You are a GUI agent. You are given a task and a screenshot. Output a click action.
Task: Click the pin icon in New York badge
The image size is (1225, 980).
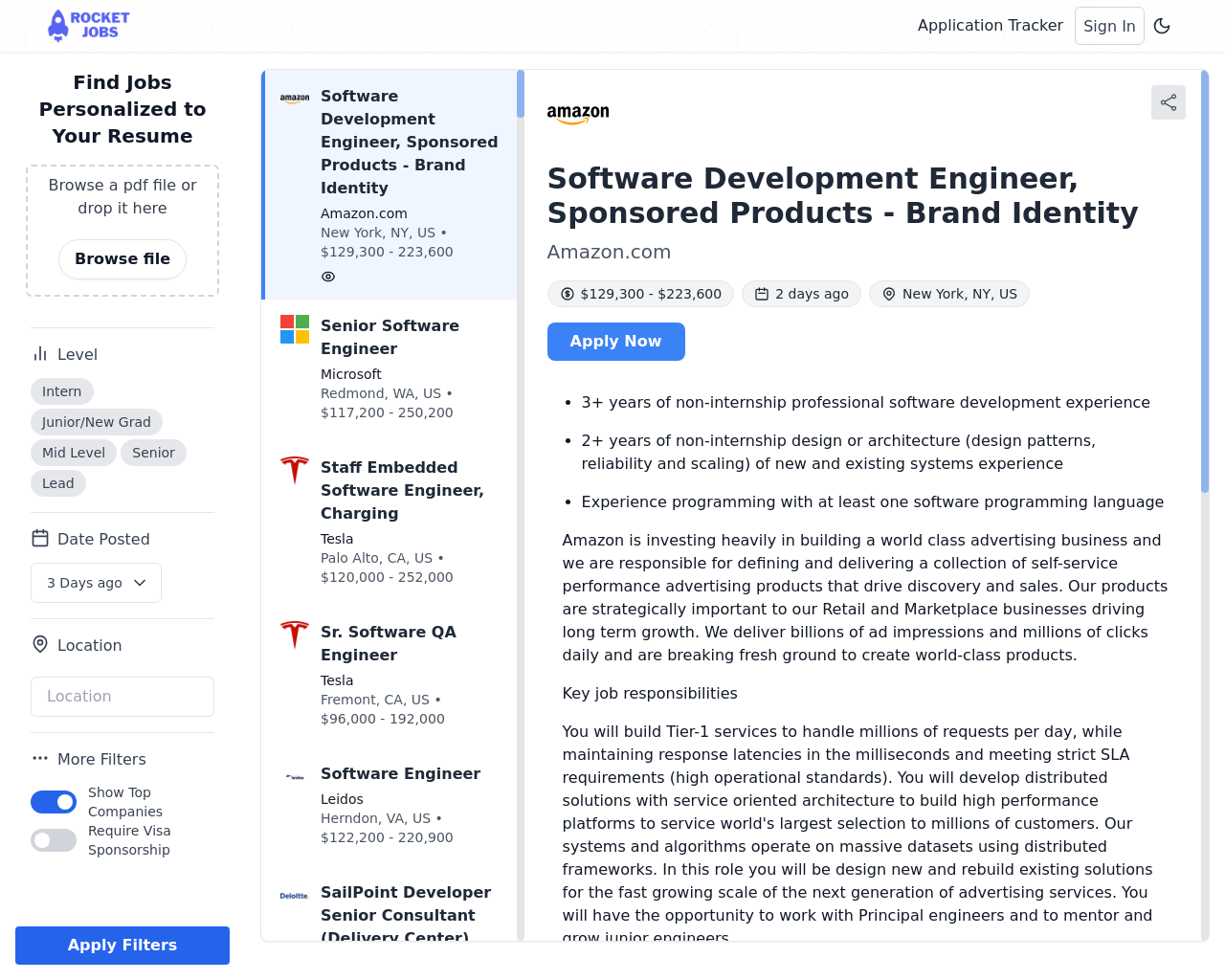click(x=889, y=294)
